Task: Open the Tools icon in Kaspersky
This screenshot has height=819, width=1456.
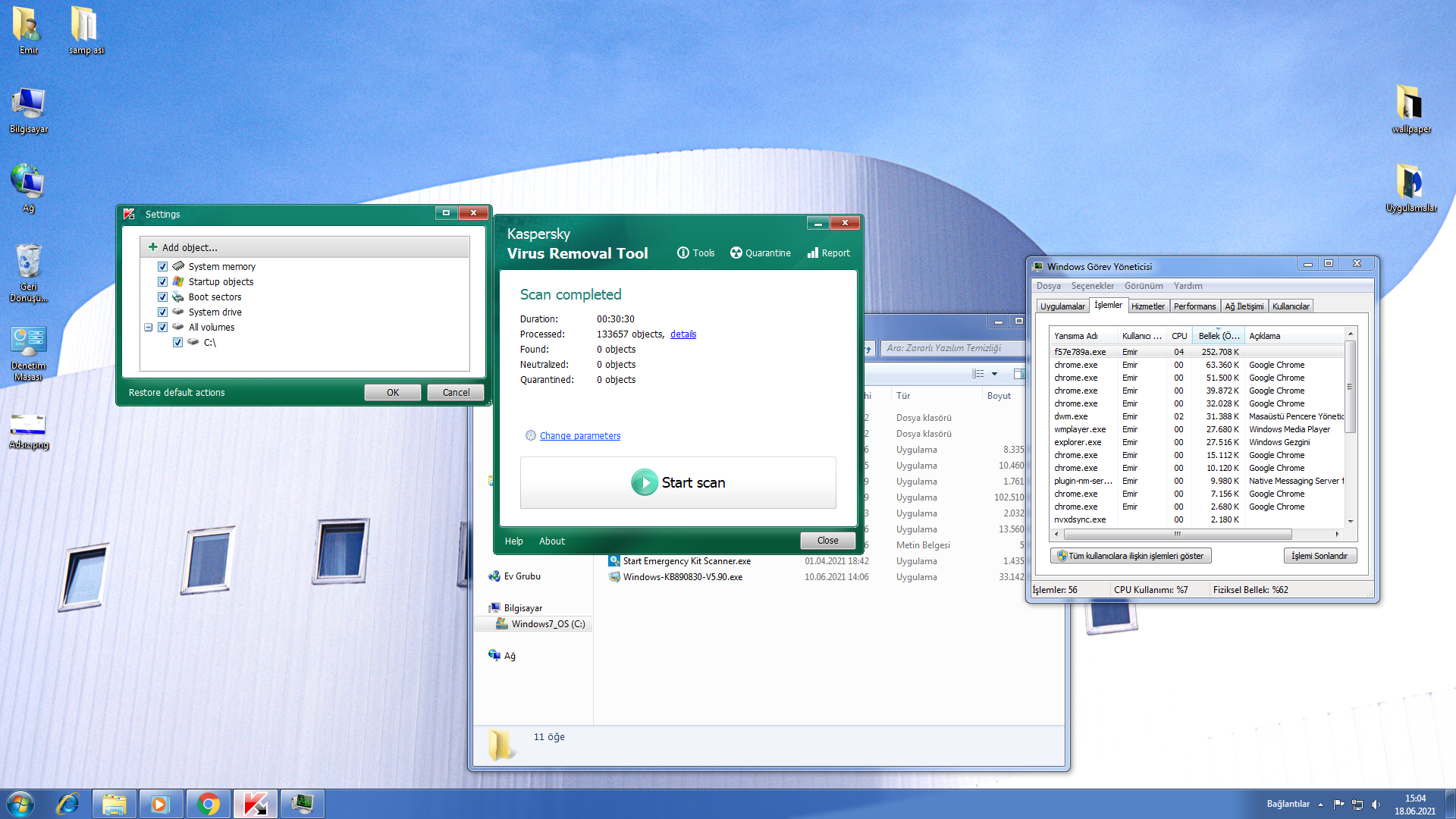Action: pos(682,253)
